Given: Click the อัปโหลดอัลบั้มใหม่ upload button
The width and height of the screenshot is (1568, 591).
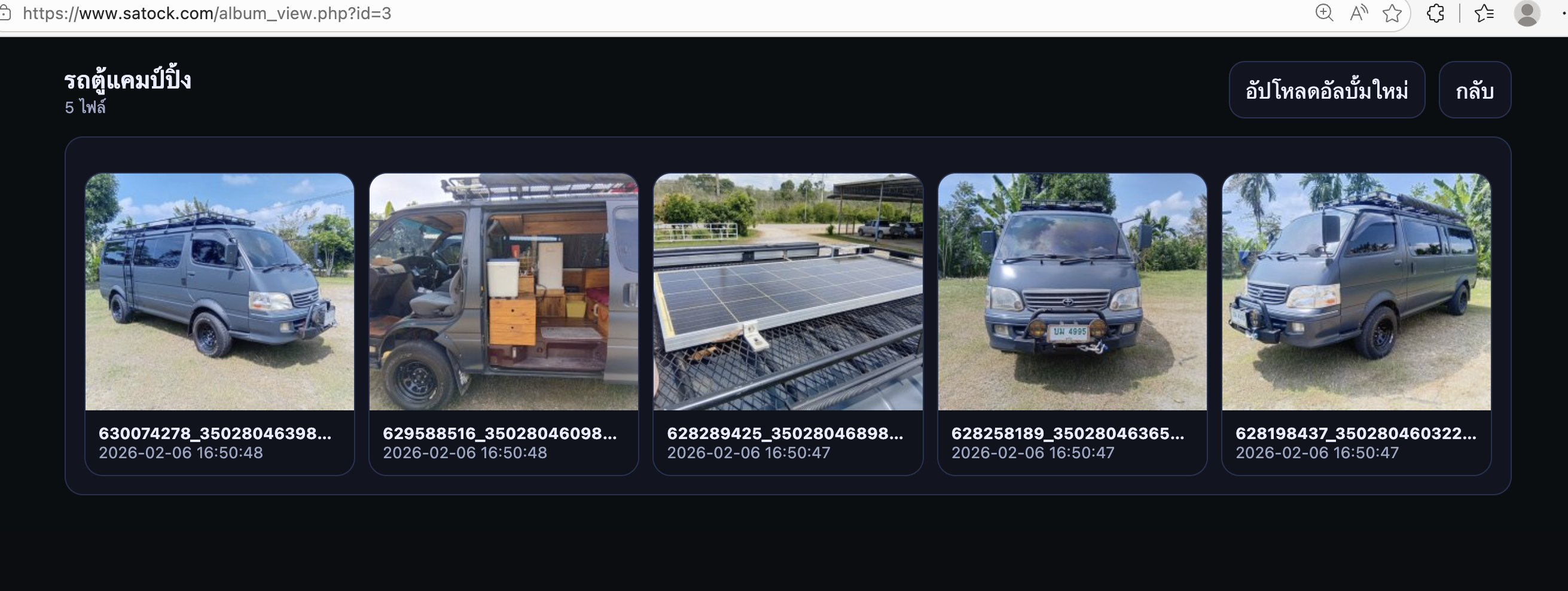Looking at the screenshot, I should [x=1327, y=90].
